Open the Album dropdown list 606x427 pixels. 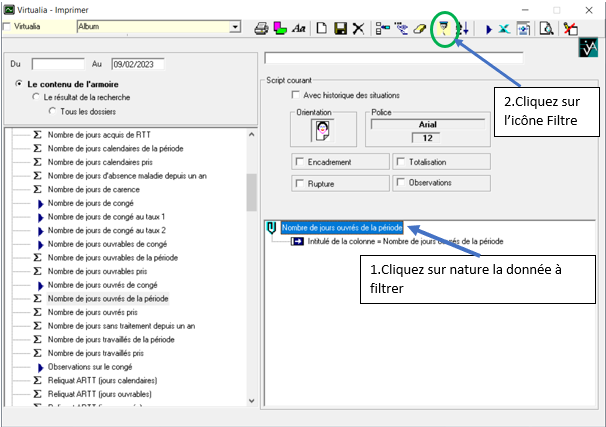point(236,27)
